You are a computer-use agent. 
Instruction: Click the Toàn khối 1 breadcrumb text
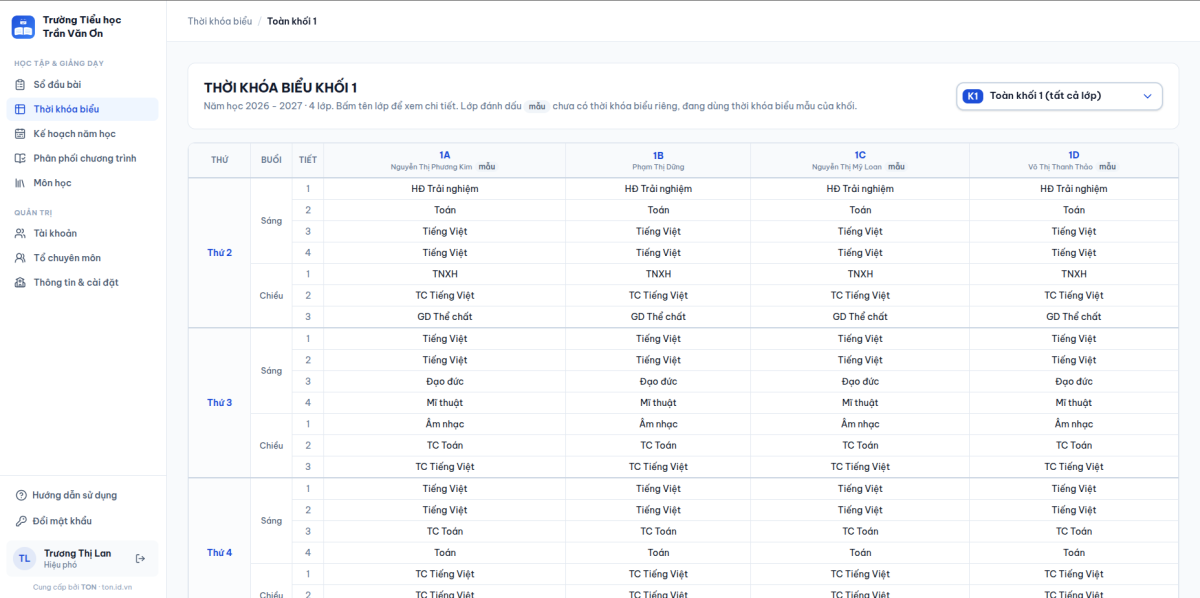coord(292,21)
